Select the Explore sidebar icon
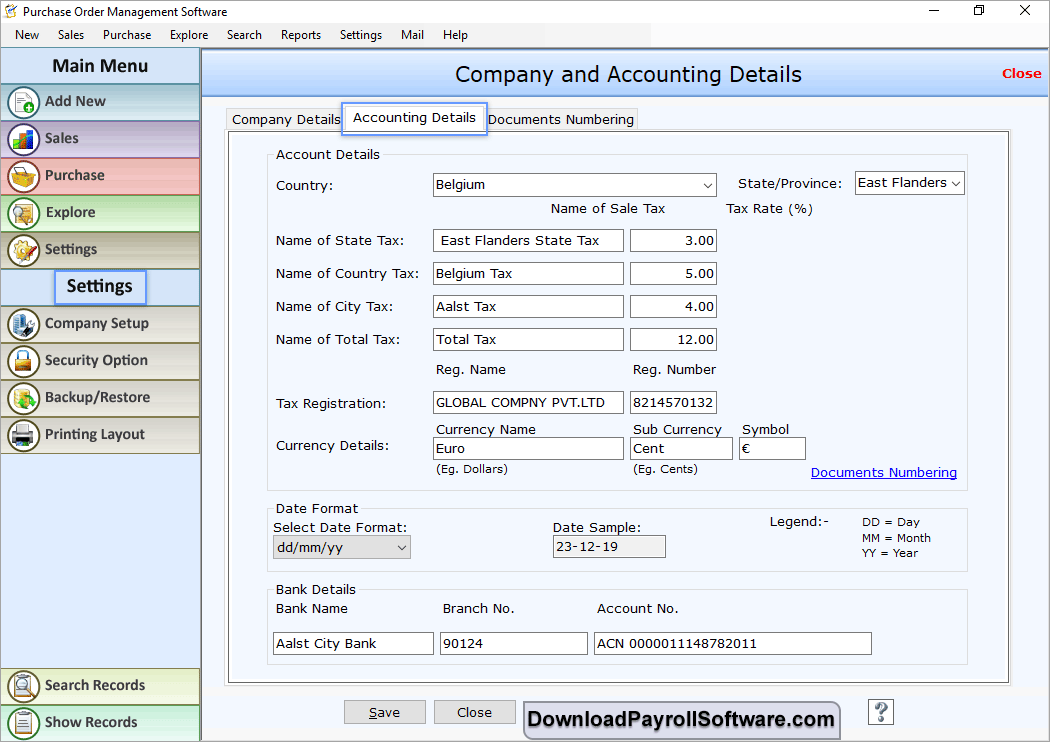 point(100,213)
